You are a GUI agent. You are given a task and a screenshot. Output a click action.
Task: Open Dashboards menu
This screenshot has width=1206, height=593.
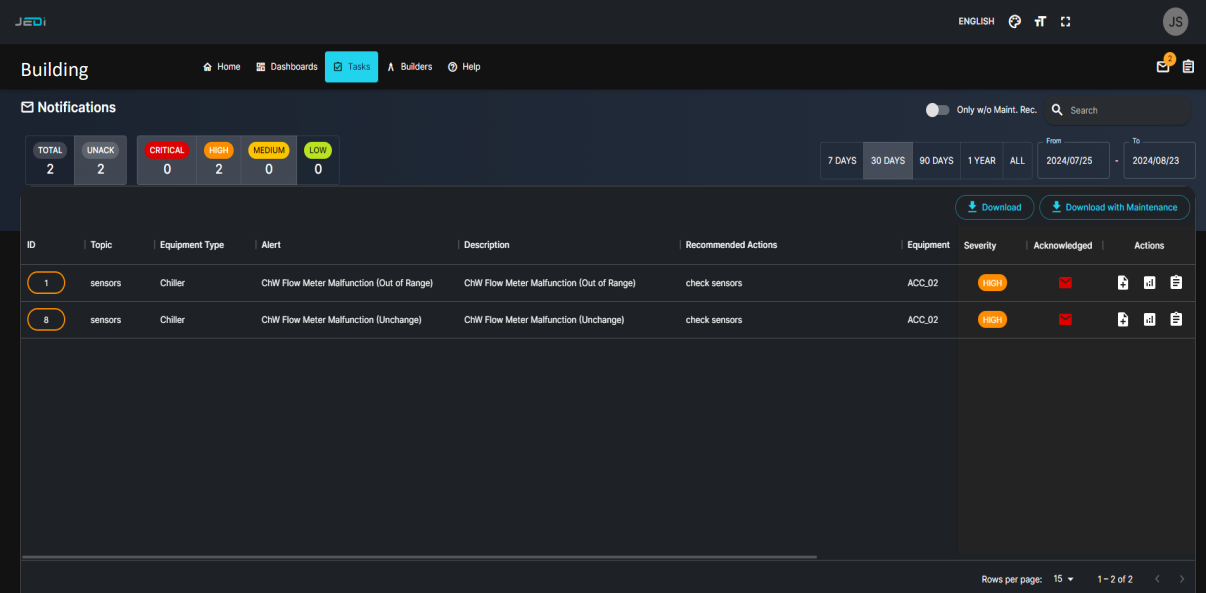pyautogui.click(x=287, y=67)
